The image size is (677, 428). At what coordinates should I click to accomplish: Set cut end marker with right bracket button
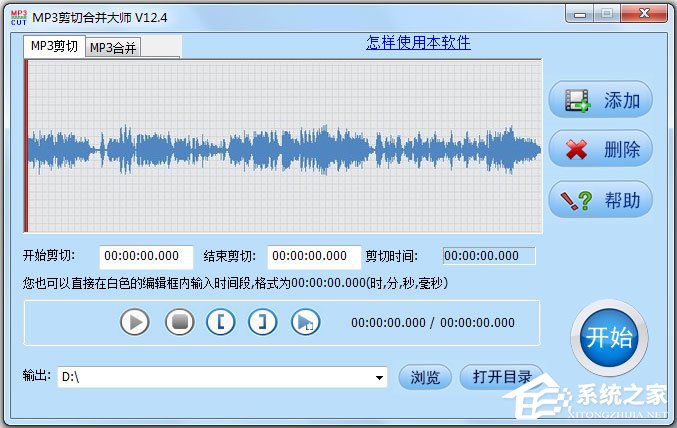pos(263,322)
